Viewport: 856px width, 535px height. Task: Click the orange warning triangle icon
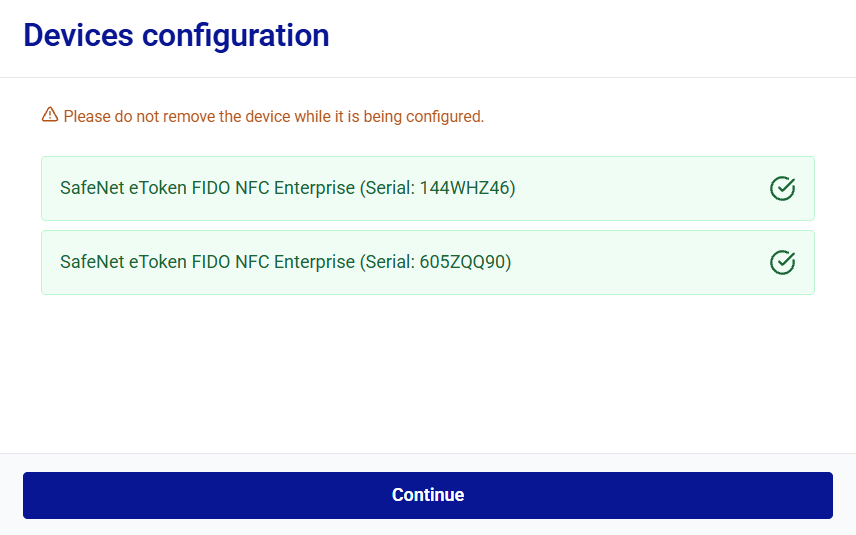(x=50, y=115)
